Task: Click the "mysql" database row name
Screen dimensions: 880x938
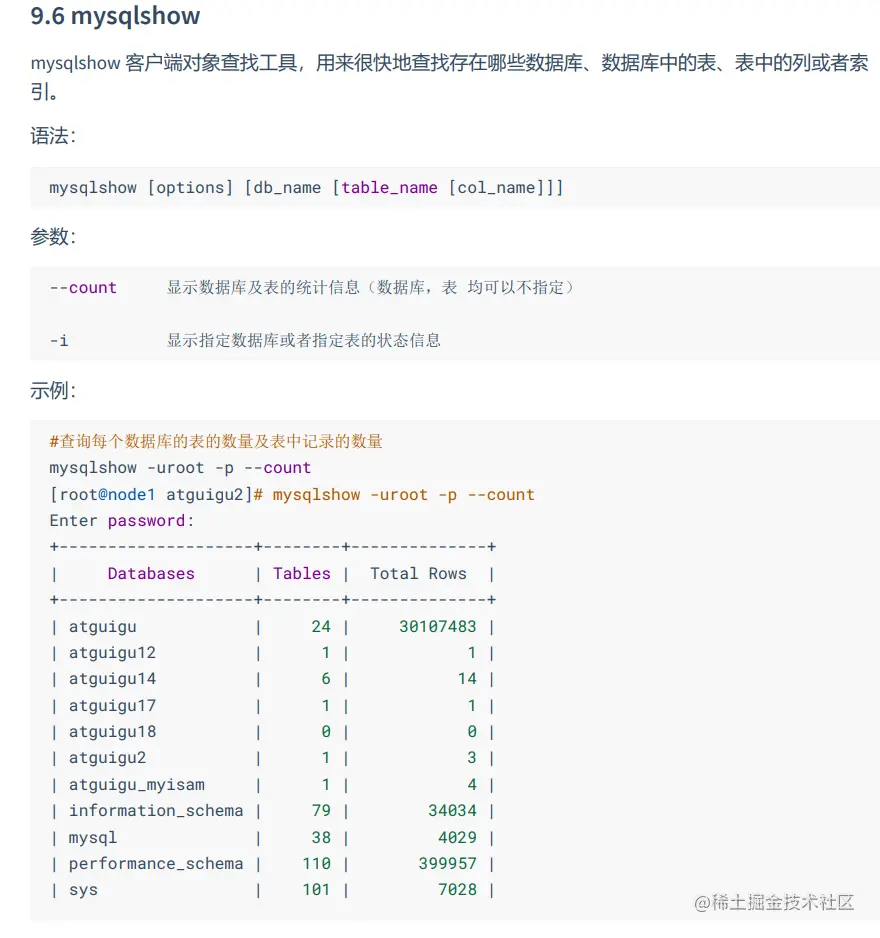Action: click(93, 838)
